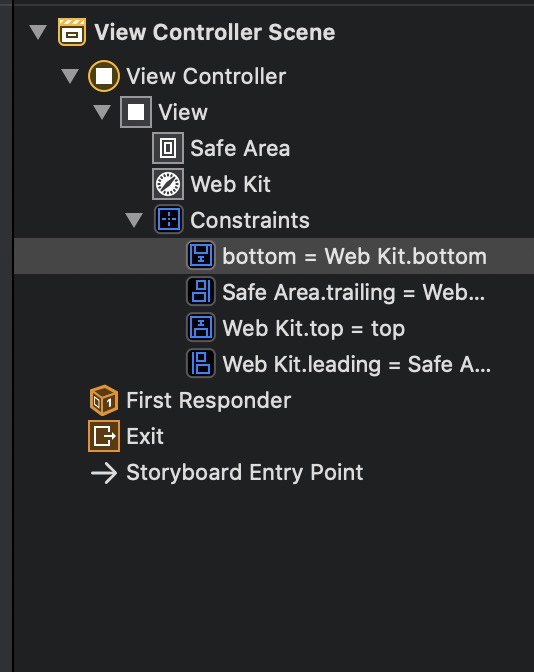Collapse the View disclosure triangle
Viewport: 534px width, 672px height.
(102, 112)
